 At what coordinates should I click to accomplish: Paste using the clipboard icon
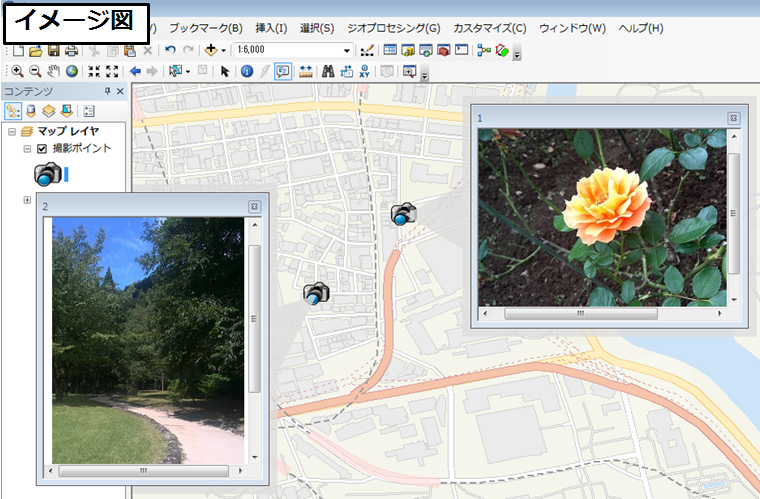[129, 50]
